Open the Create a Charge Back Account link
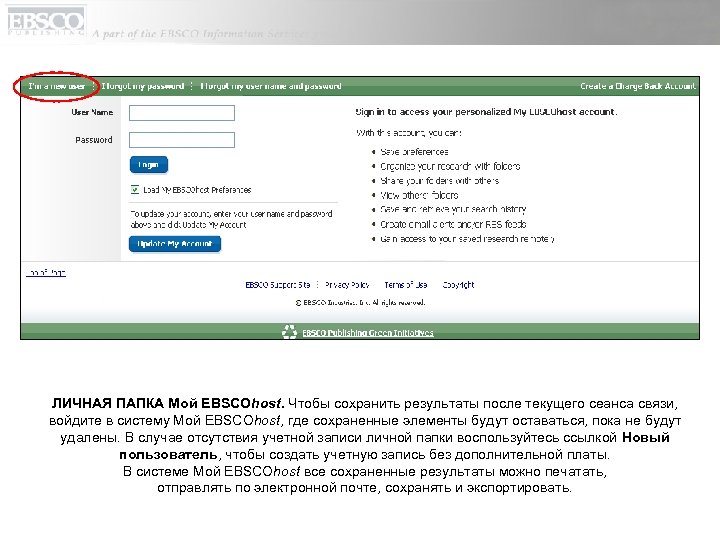The width and height of the screenshot is (720, 540). tap(638, 86)
